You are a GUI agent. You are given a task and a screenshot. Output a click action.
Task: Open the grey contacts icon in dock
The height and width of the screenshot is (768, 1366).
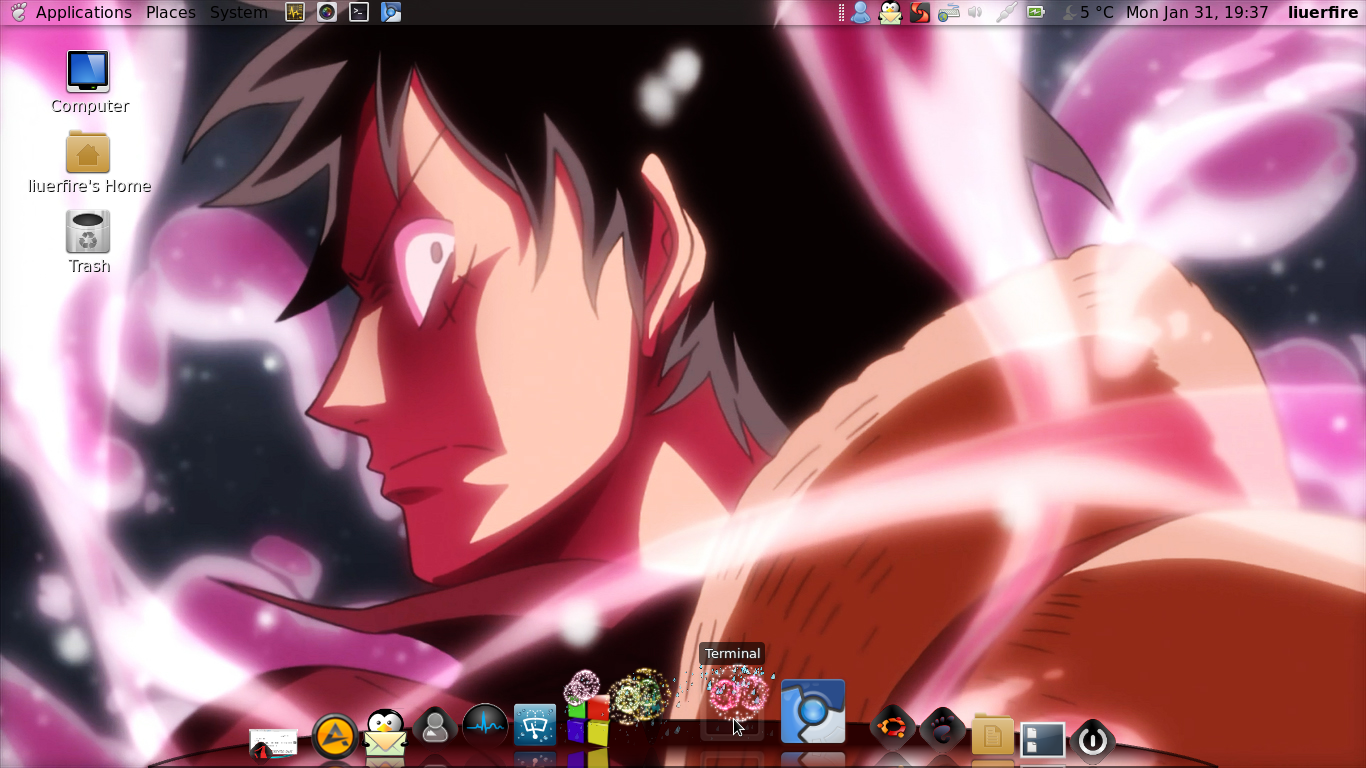[435, 728]
